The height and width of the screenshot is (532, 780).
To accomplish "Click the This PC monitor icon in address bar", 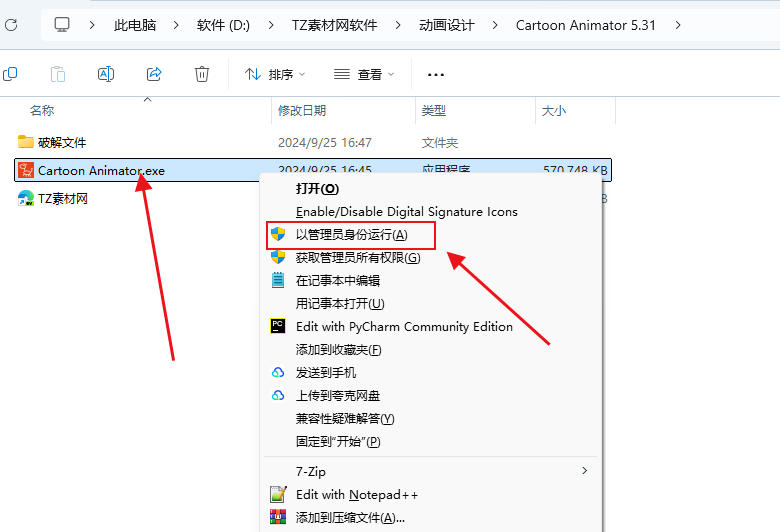I will 62,25.
